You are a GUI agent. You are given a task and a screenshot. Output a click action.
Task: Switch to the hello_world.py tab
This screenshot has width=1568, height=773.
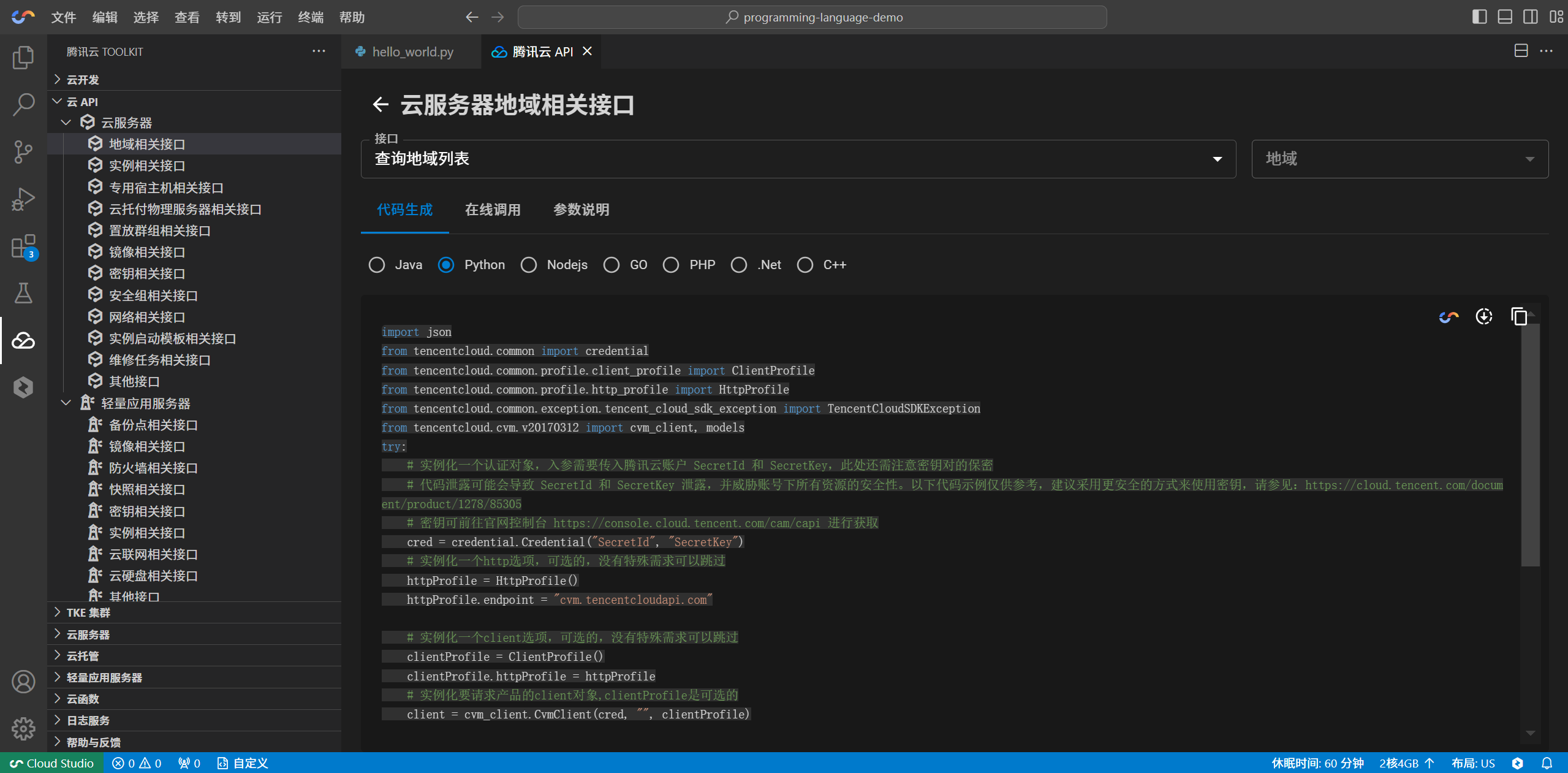[412, 51]
